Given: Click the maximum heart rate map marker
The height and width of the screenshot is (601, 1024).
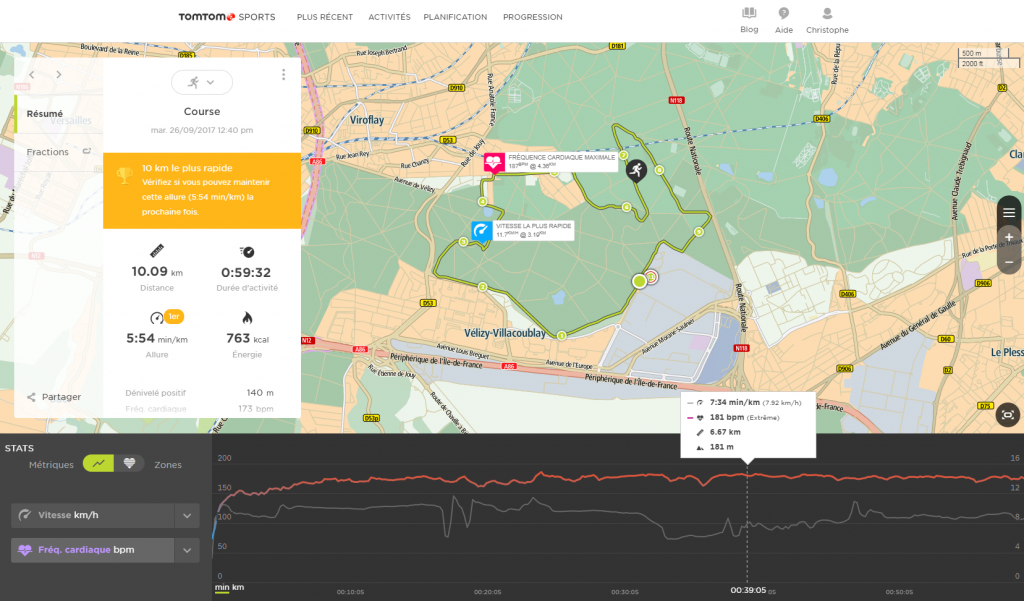Looking at the screenshot, I should tap(494, 161).
